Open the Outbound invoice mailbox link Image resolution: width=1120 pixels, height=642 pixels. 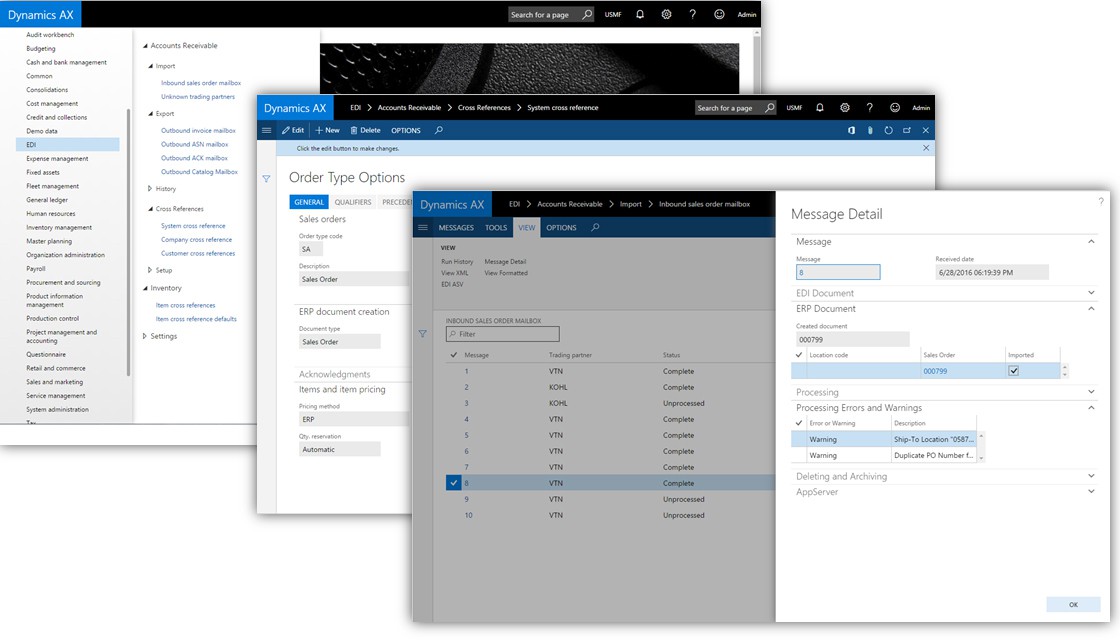[198, 130]
